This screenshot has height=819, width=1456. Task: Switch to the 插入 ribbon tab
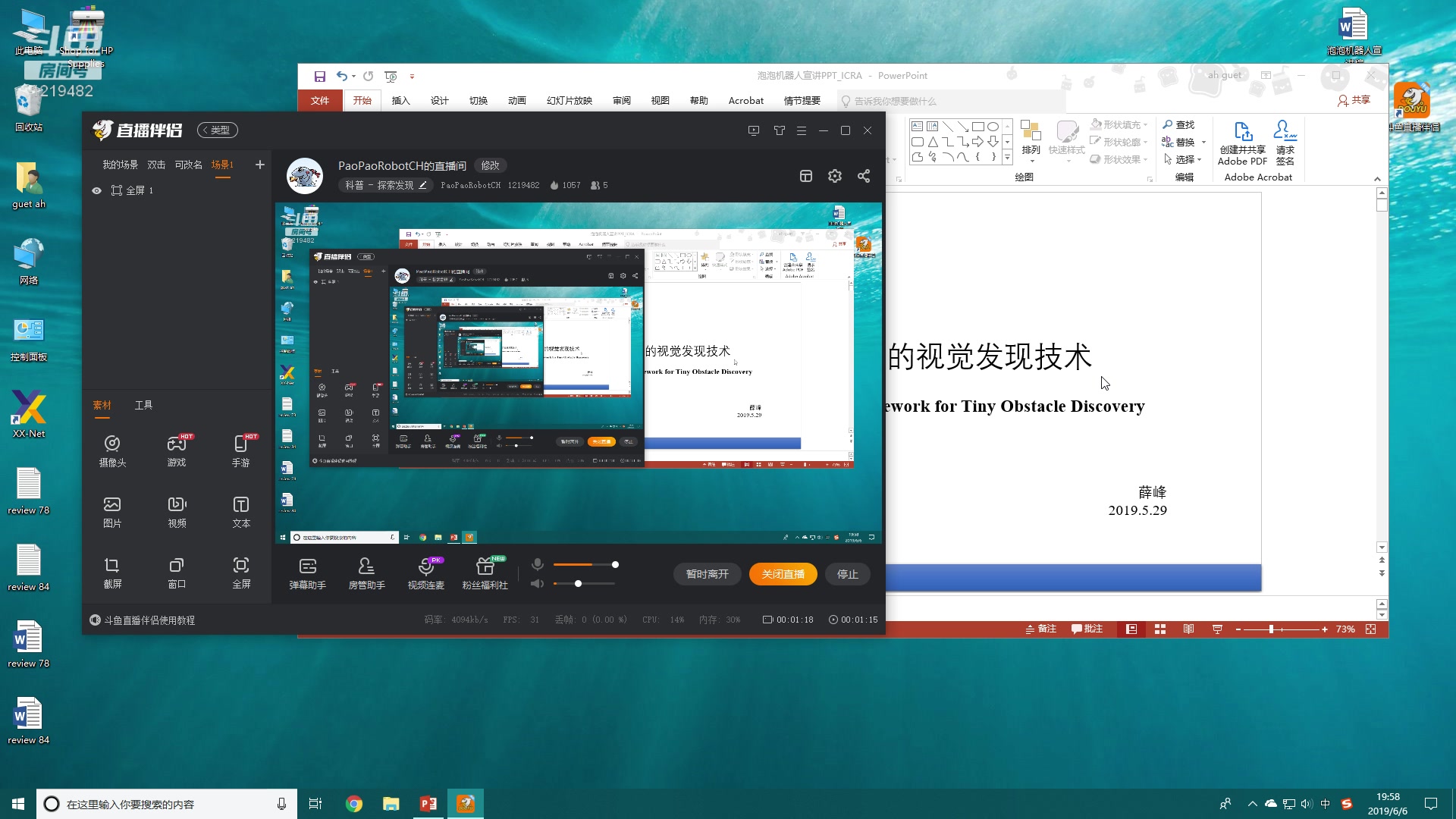(x=400, y=100)
